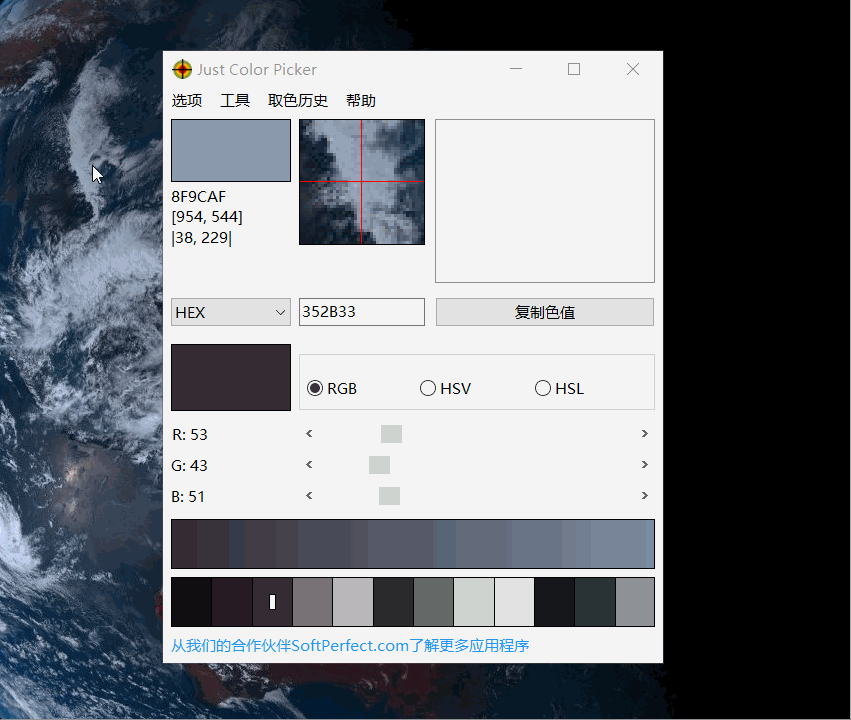Open the 取色历史 menu
Screen dimensions: 851x720
tap(297, 100)
